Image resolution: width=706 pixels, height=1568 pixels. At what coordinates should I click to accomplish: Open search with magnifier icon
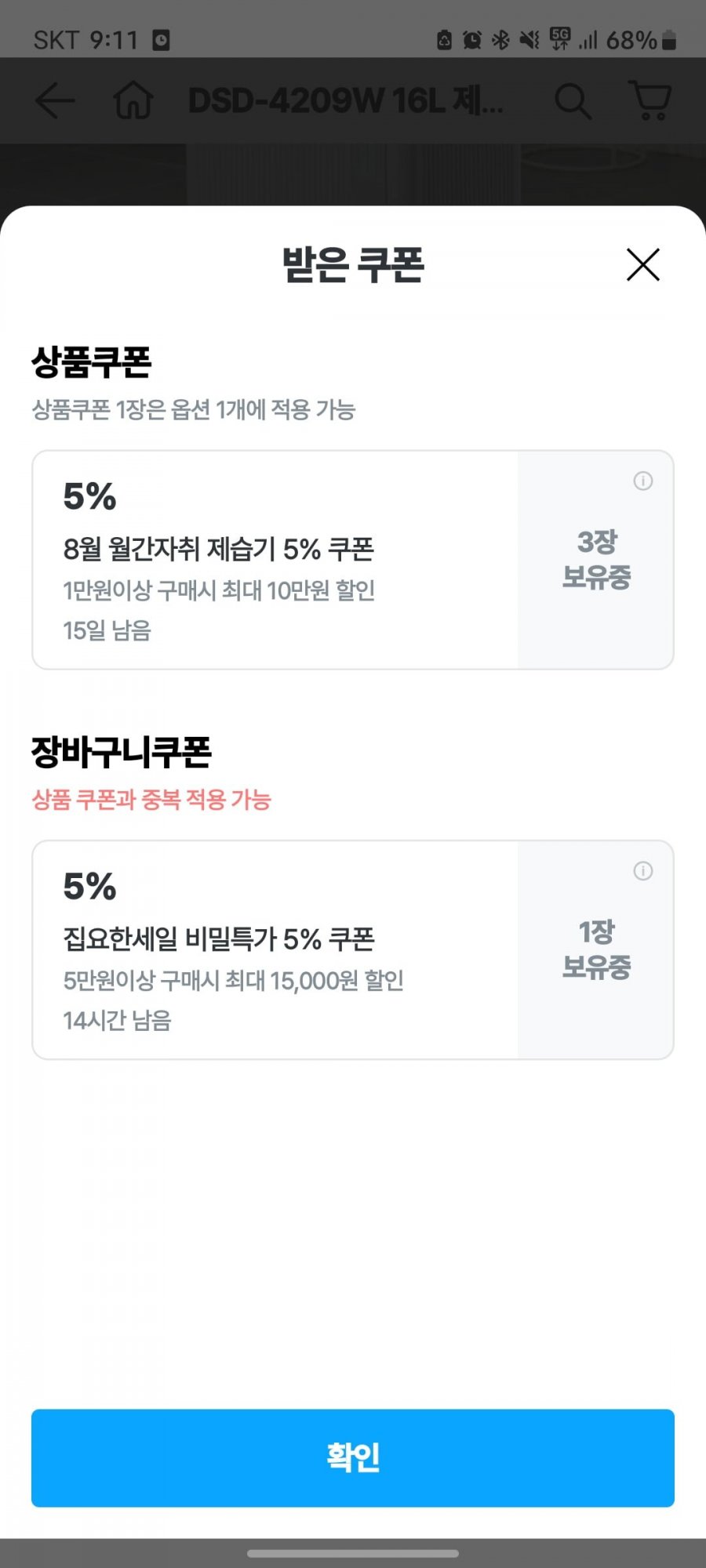[x=573, y=100]
